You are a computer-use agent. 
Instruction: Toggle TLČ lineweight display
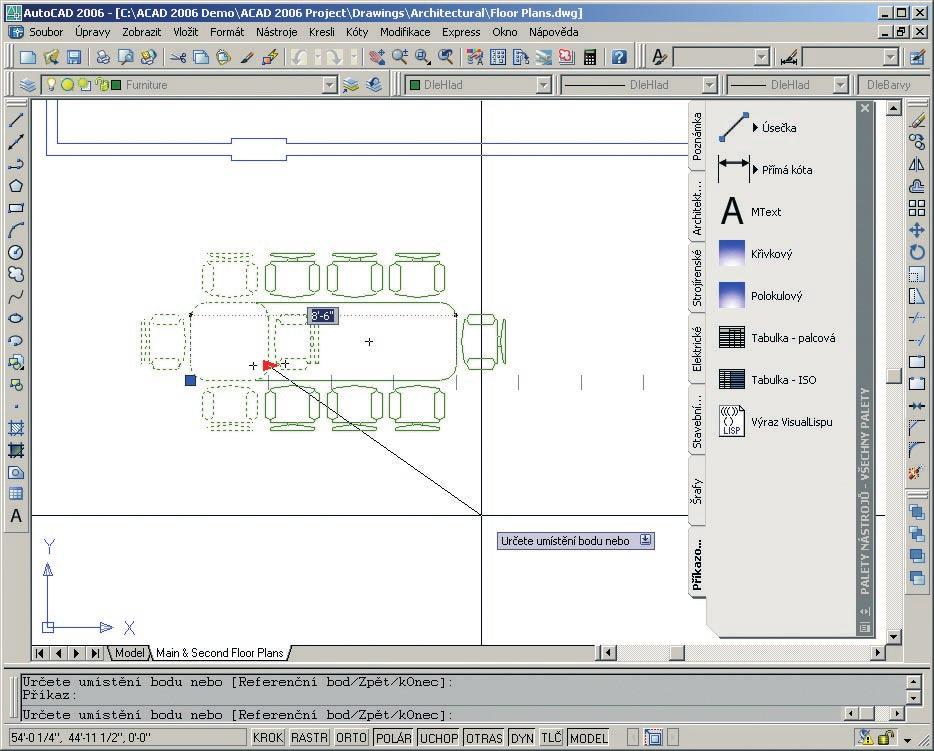[551, 738]
